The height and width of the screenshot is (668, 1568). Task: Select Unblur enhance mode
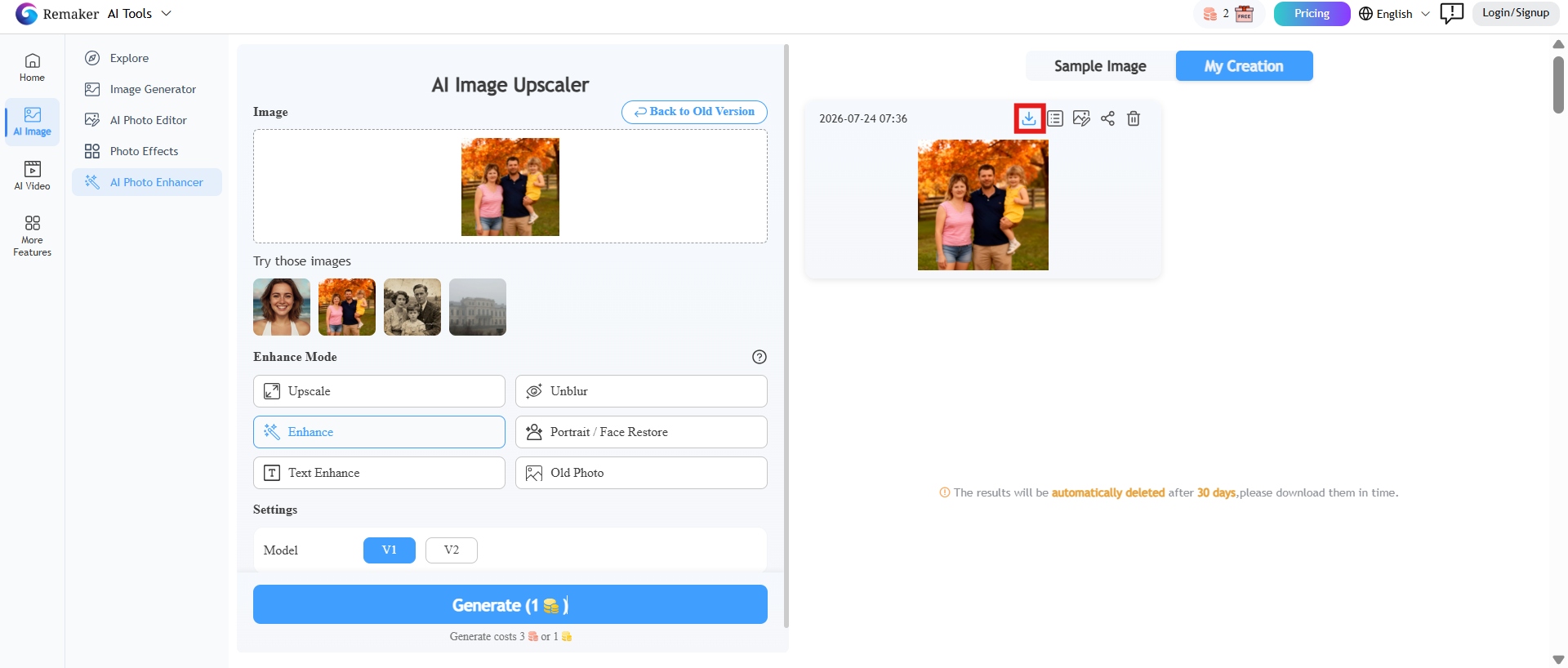tap(641, 391)
